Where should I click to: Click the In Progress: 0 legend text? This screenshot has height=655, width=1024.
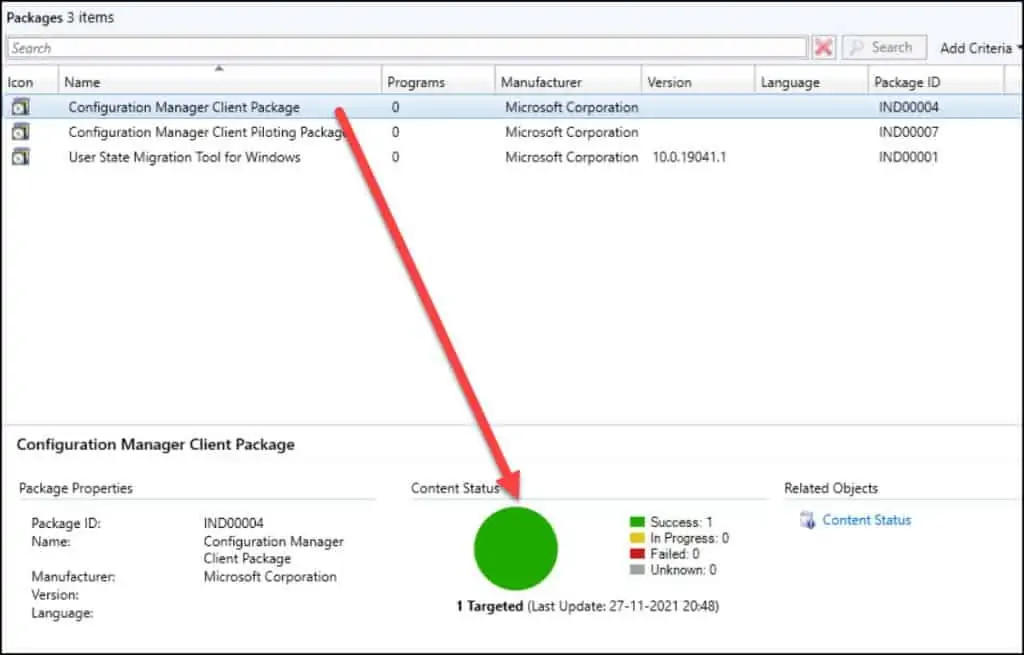(x=690, y=538)
